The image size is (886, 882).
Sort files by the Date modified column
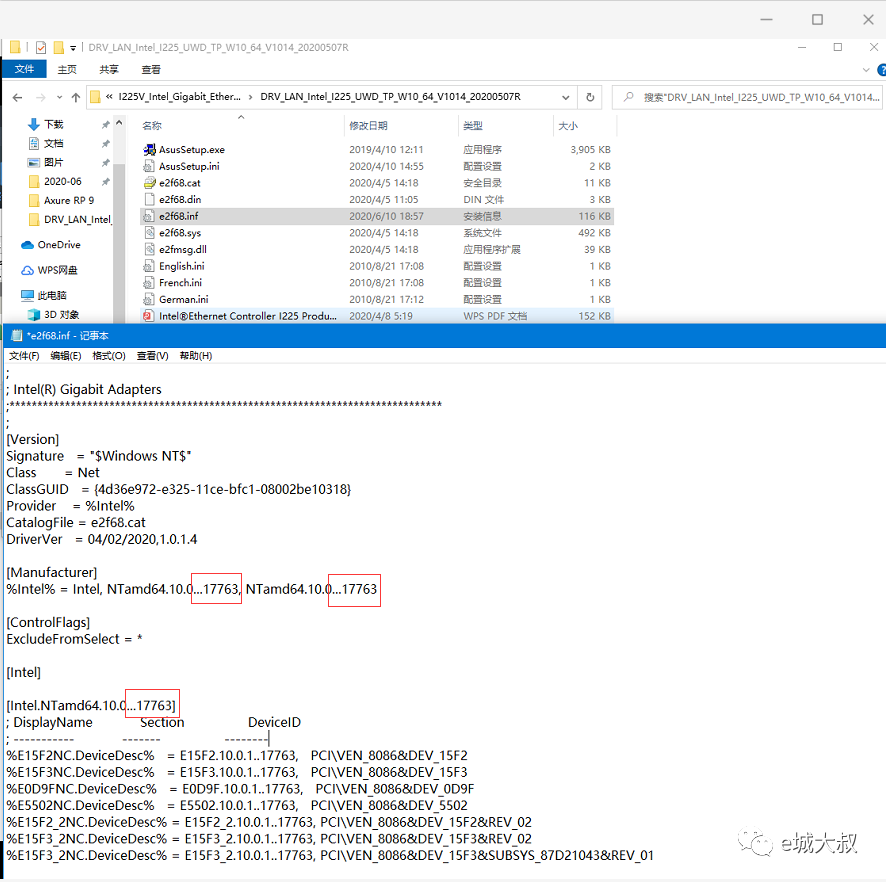pyautogui.click(x=401, y=125)
